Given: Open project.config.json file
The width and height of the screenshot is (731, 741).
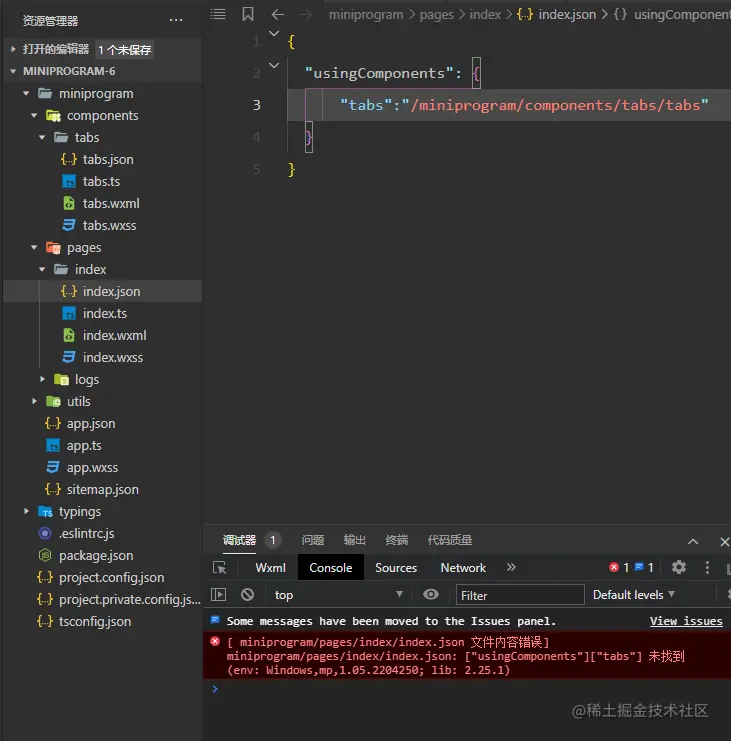Looking at the screenshot, I should [112, 577].
